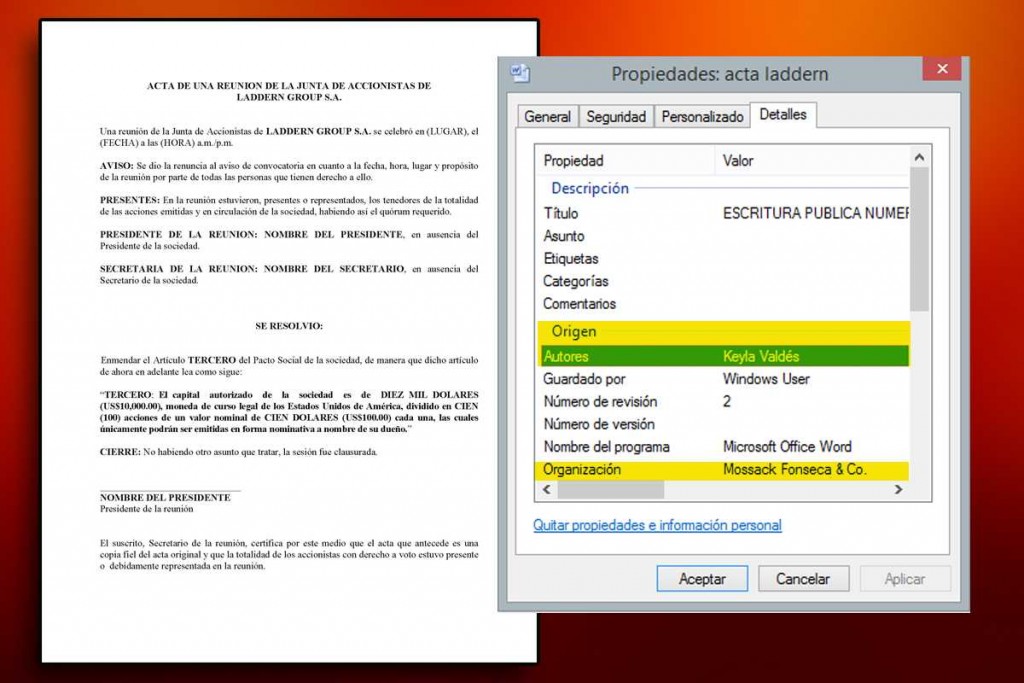Select the Personalizado tab
The height and width of the screenshot is (683, 1024).
click(703, 117)
